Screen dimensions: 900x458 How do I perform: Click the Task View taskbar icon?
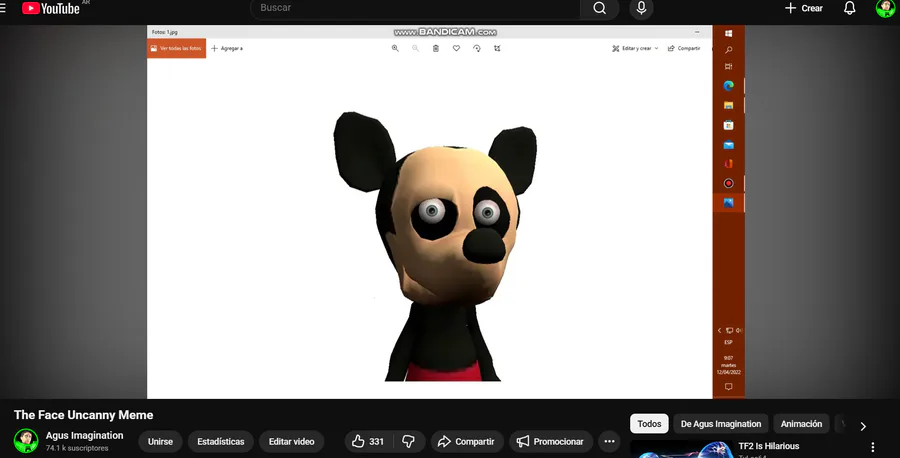click(x=728, y=67)
